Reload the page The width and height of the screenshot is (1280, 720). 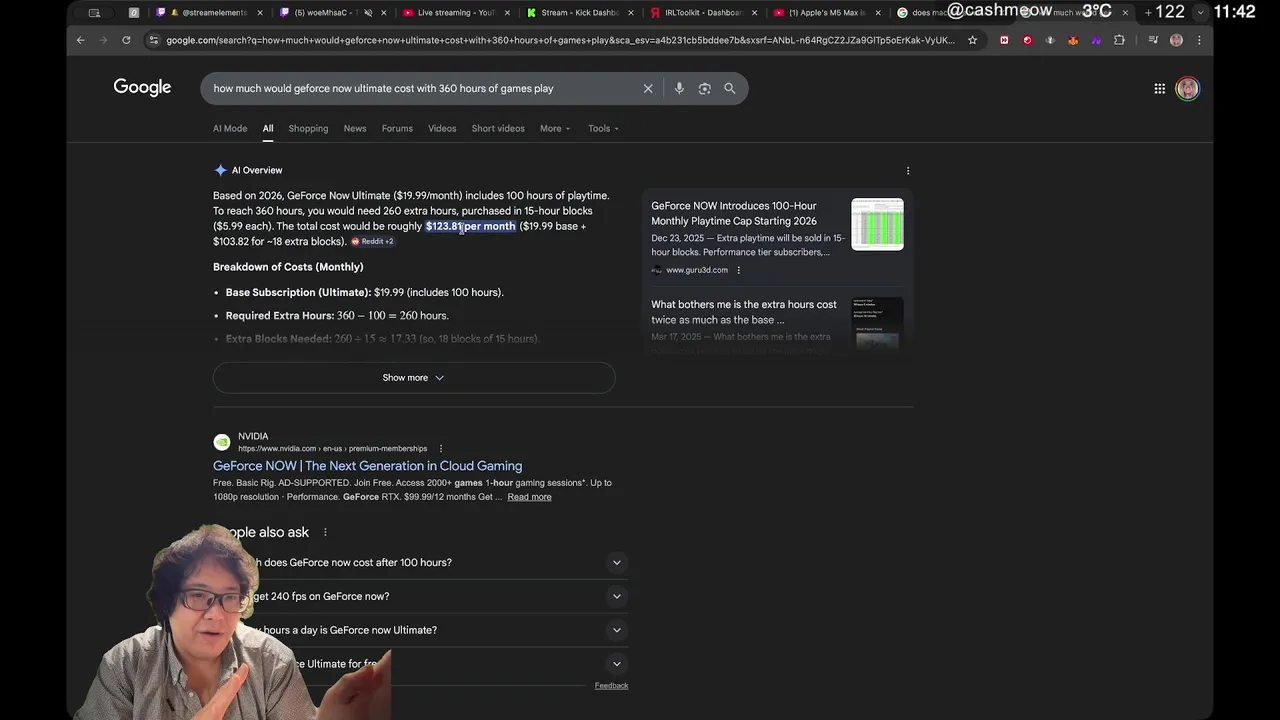click(126, 40)
